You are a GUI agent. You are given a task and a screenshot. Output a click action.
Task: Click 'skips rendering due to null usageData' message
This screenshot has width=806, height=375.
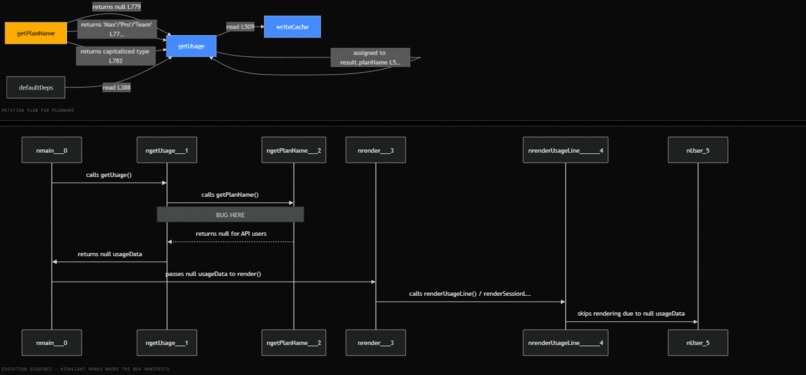(x=631, y=313)
